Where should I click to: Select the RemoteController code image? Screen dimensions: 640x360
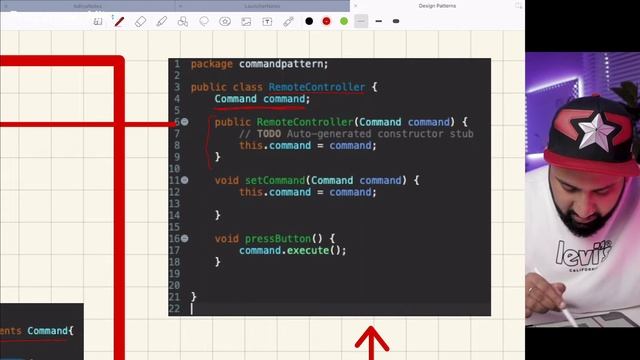click(329, 187)
